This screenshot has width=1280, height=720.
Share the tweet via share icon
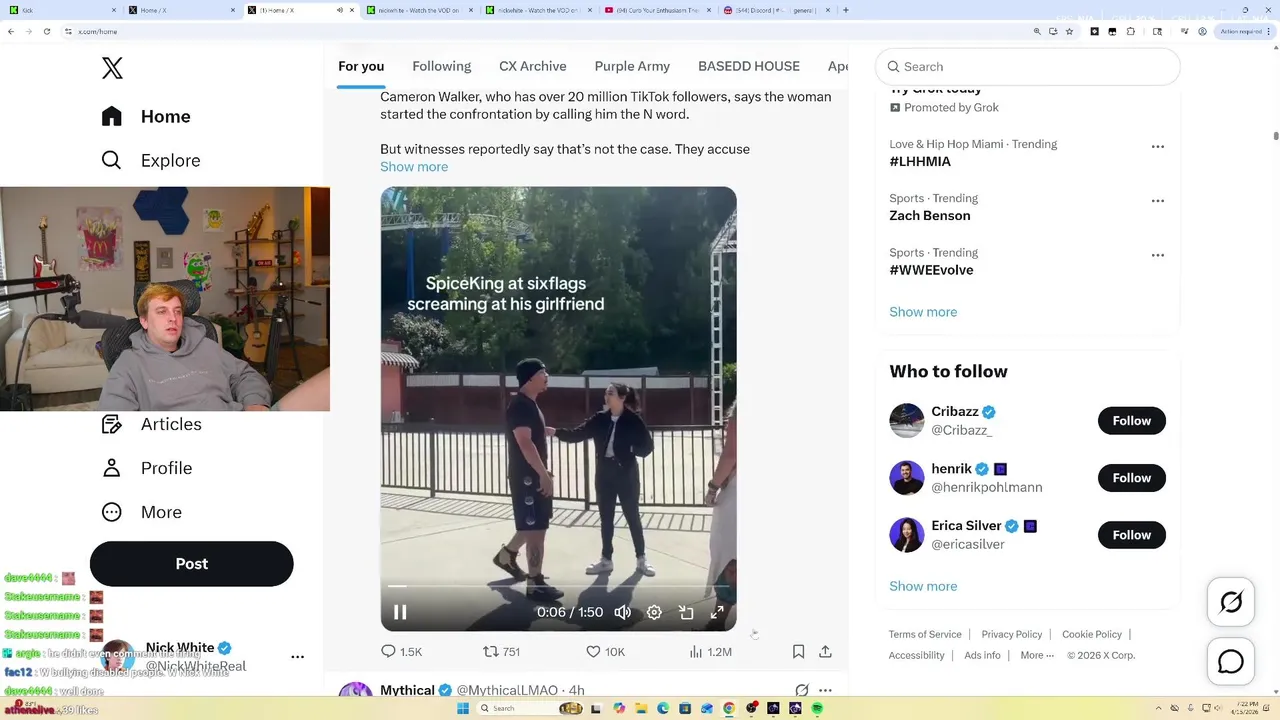pos(825,651)
